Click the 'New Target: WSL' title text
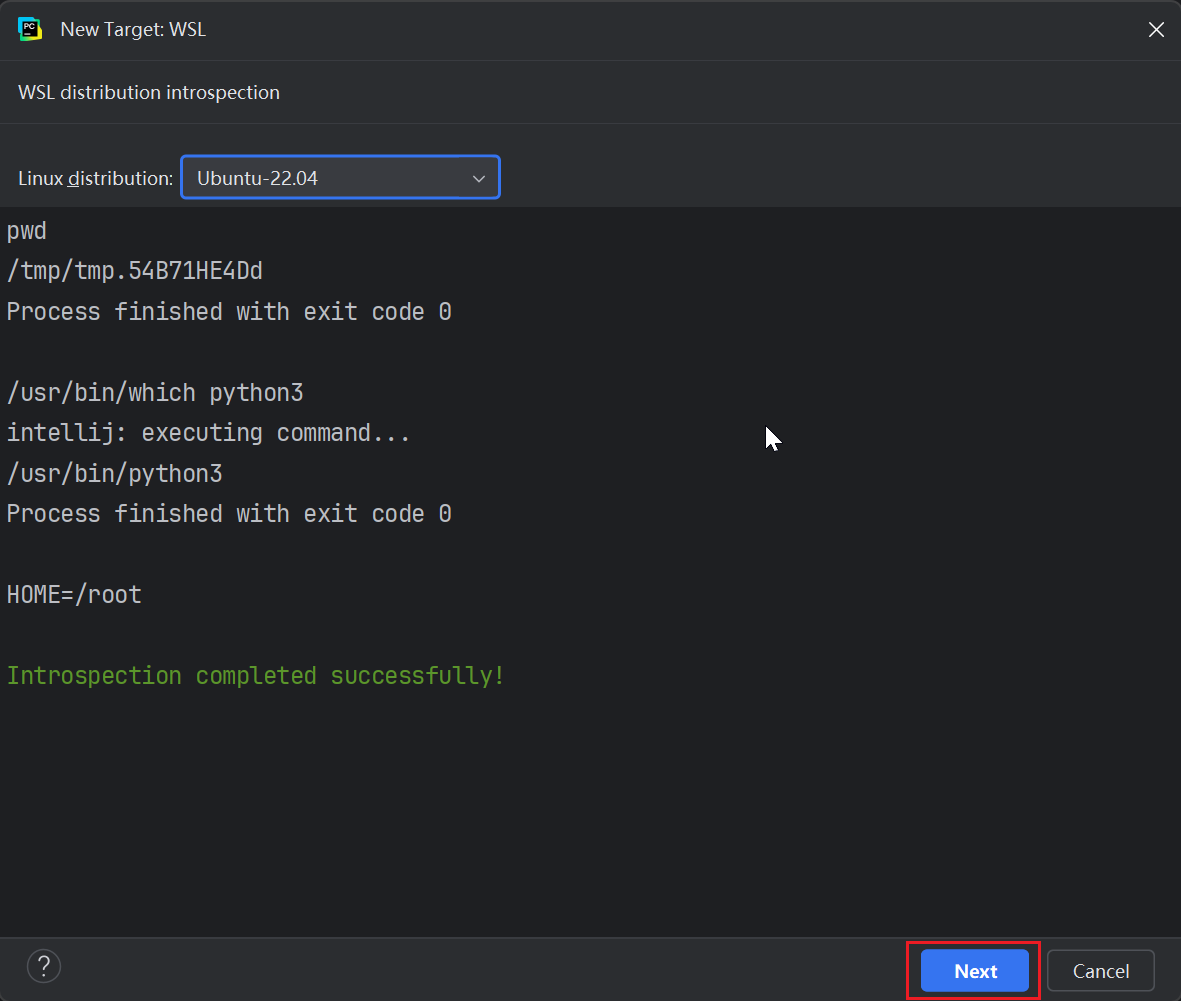 coord(133,29)
